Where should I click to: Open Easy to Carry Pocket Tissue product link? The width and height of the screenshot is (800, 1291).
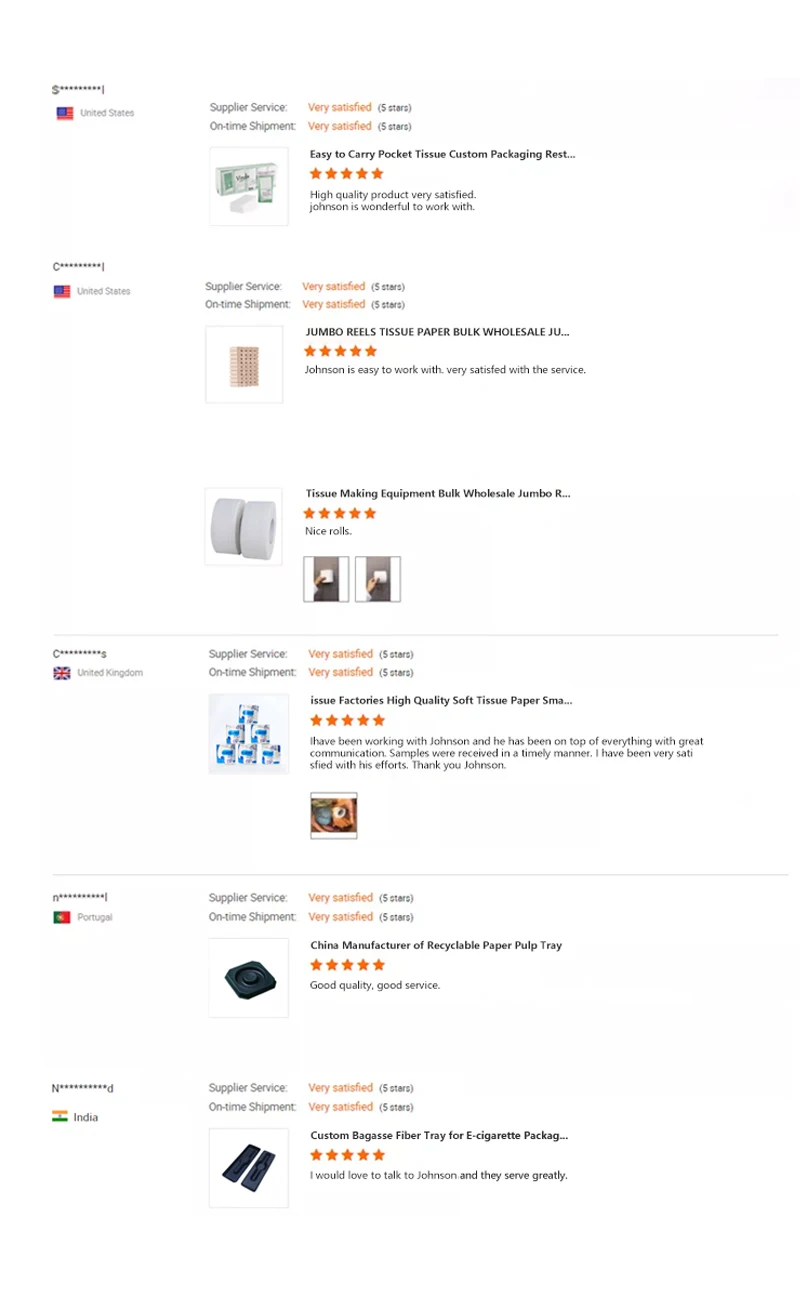coord(442,154)
